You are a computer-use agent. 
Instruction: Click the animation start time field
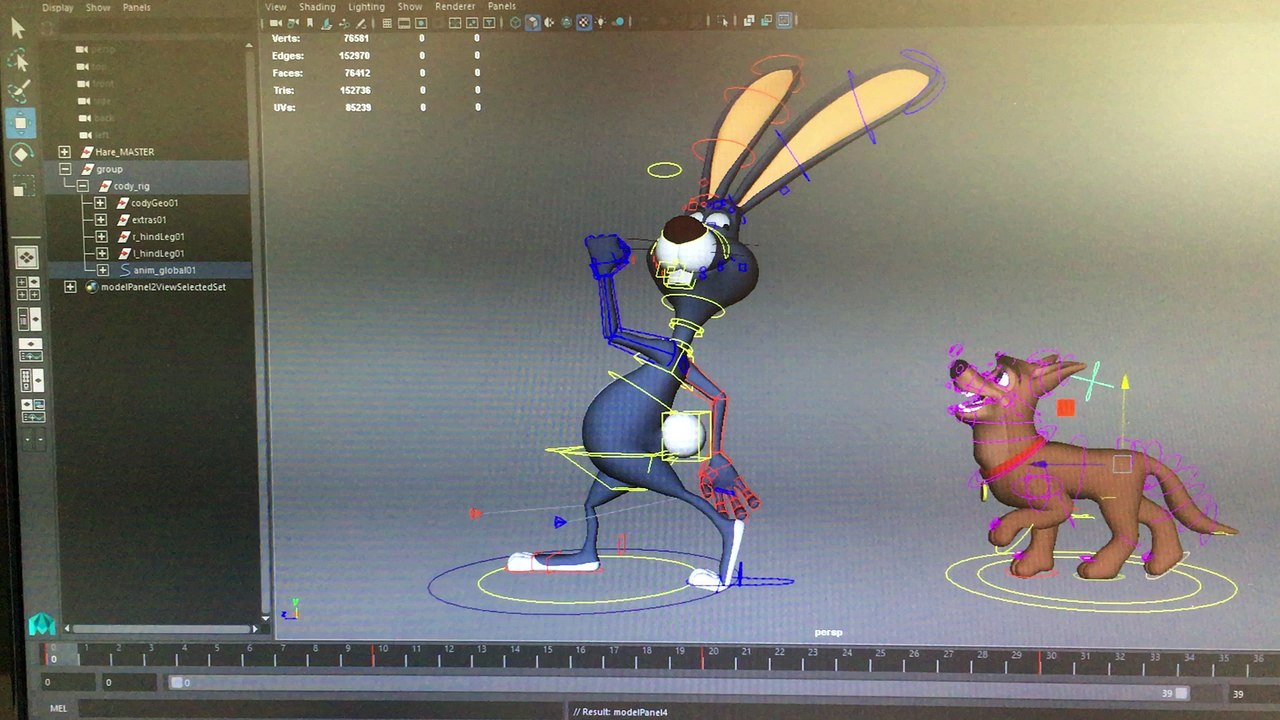(67, 683)
